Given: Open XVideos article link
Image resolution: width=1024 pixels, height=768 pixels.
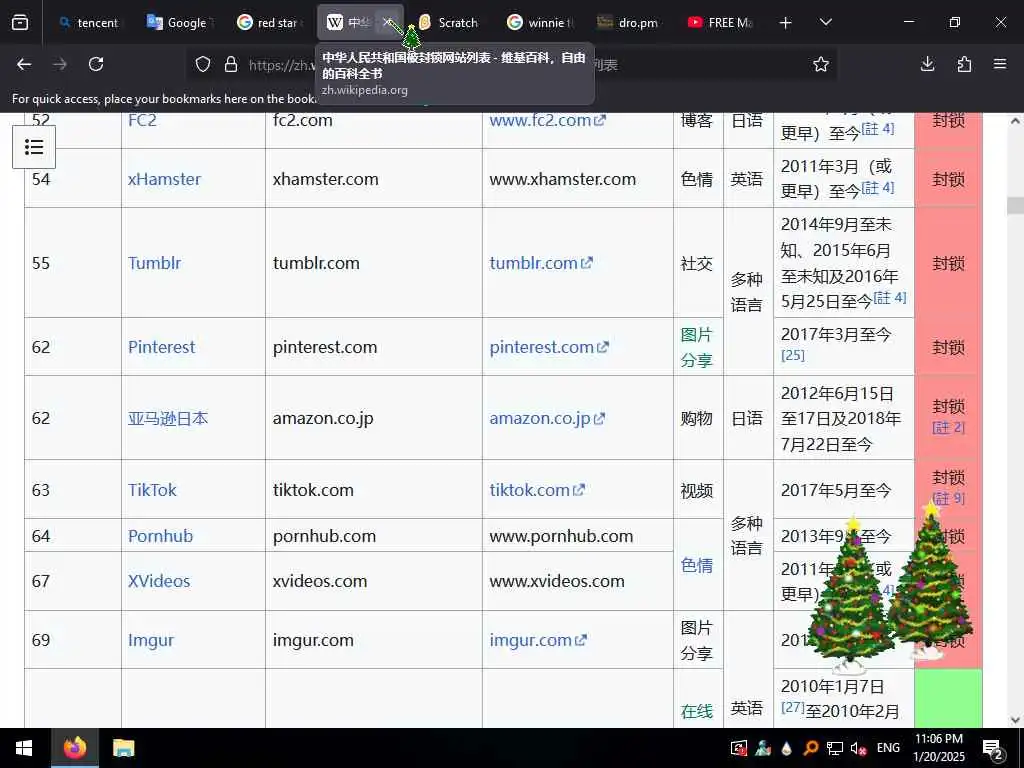Looking at the screenshot, I should [159, 581].
